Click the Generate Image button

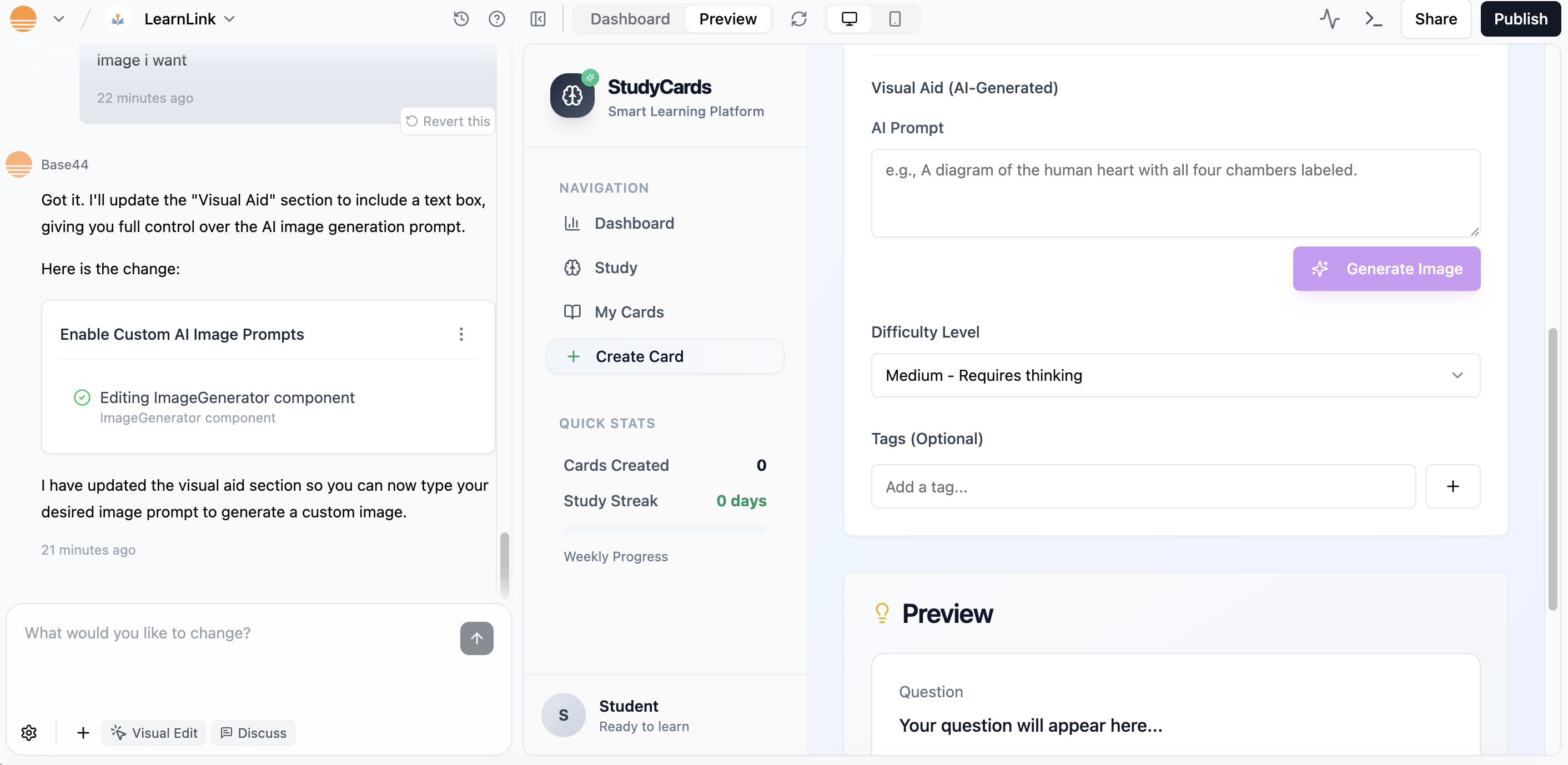pos(1386,268)
